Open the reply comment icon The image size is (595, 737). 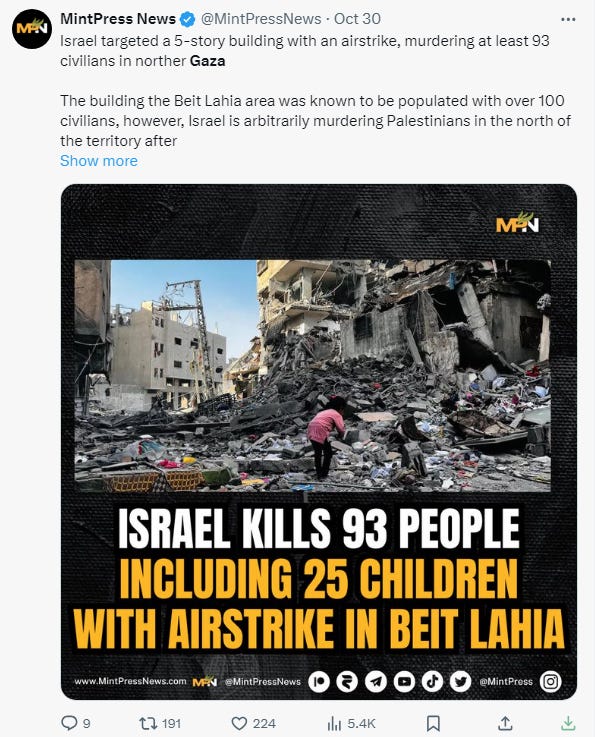pos(70,722)
